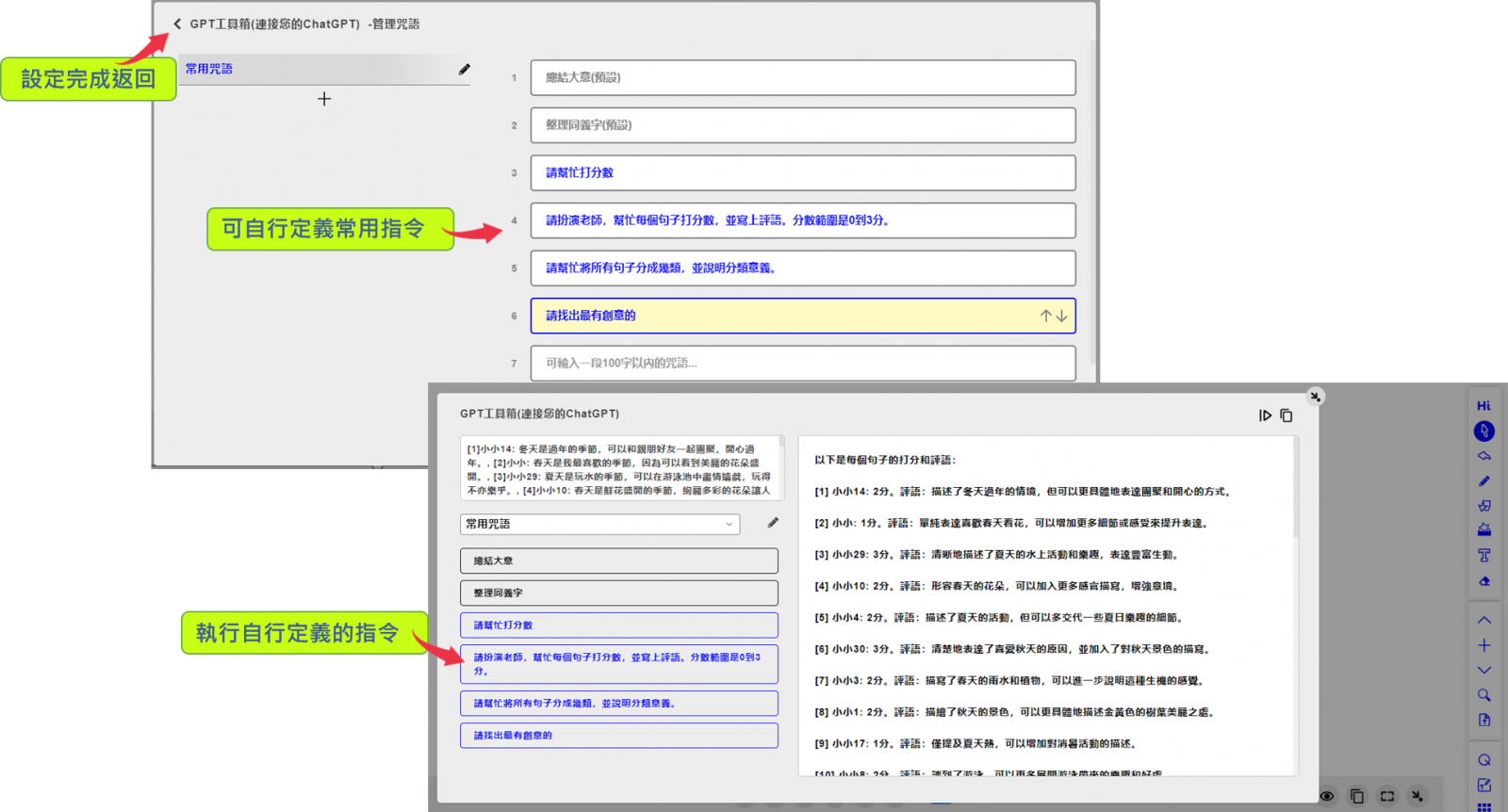Click the edit note icon in the side toolbar
Screen dimensions: 1508x812
(x=1484, y=785)
